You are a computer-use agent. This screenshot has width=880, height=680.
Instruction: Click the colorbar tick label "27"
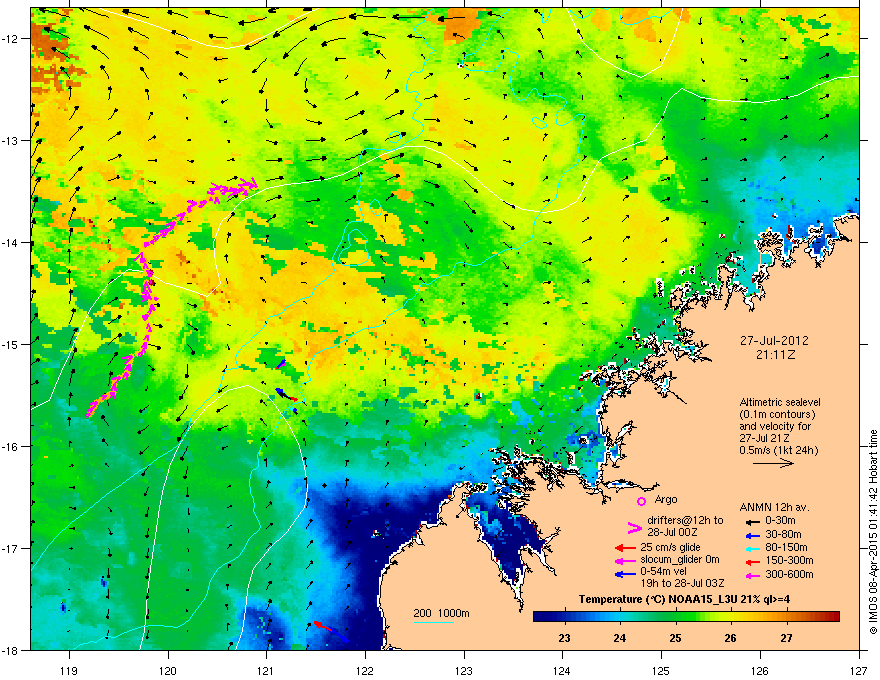coord(786,638)
